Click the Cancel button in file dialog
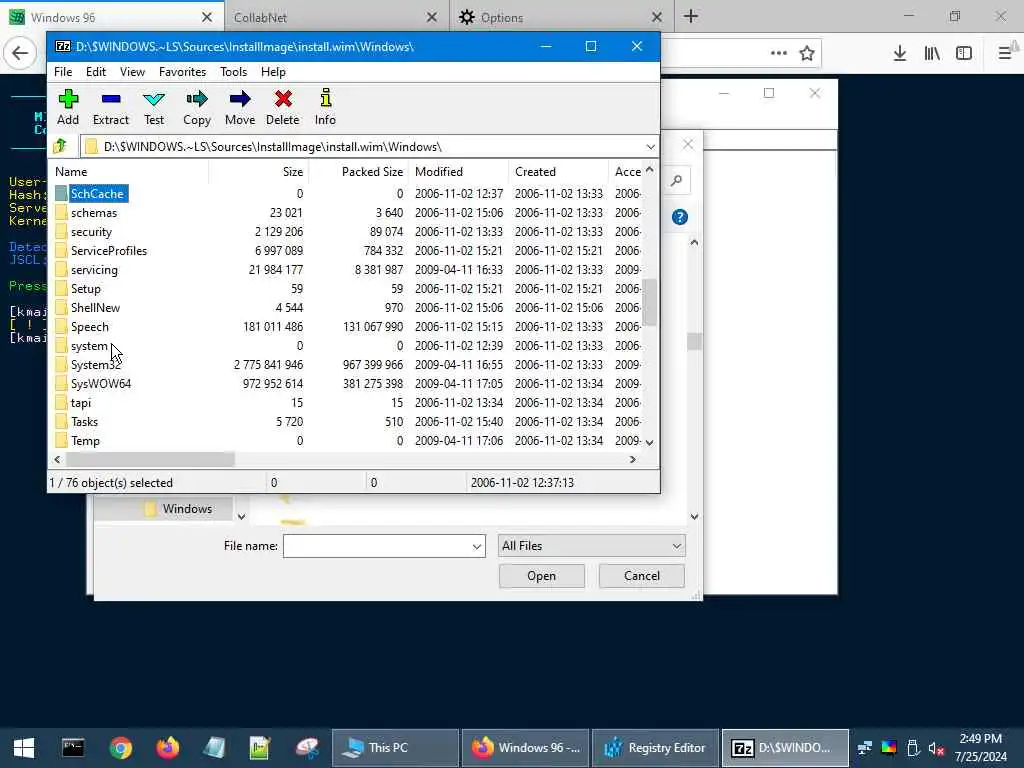Viewport: 1024px width, 768px height. pos(641,576)
